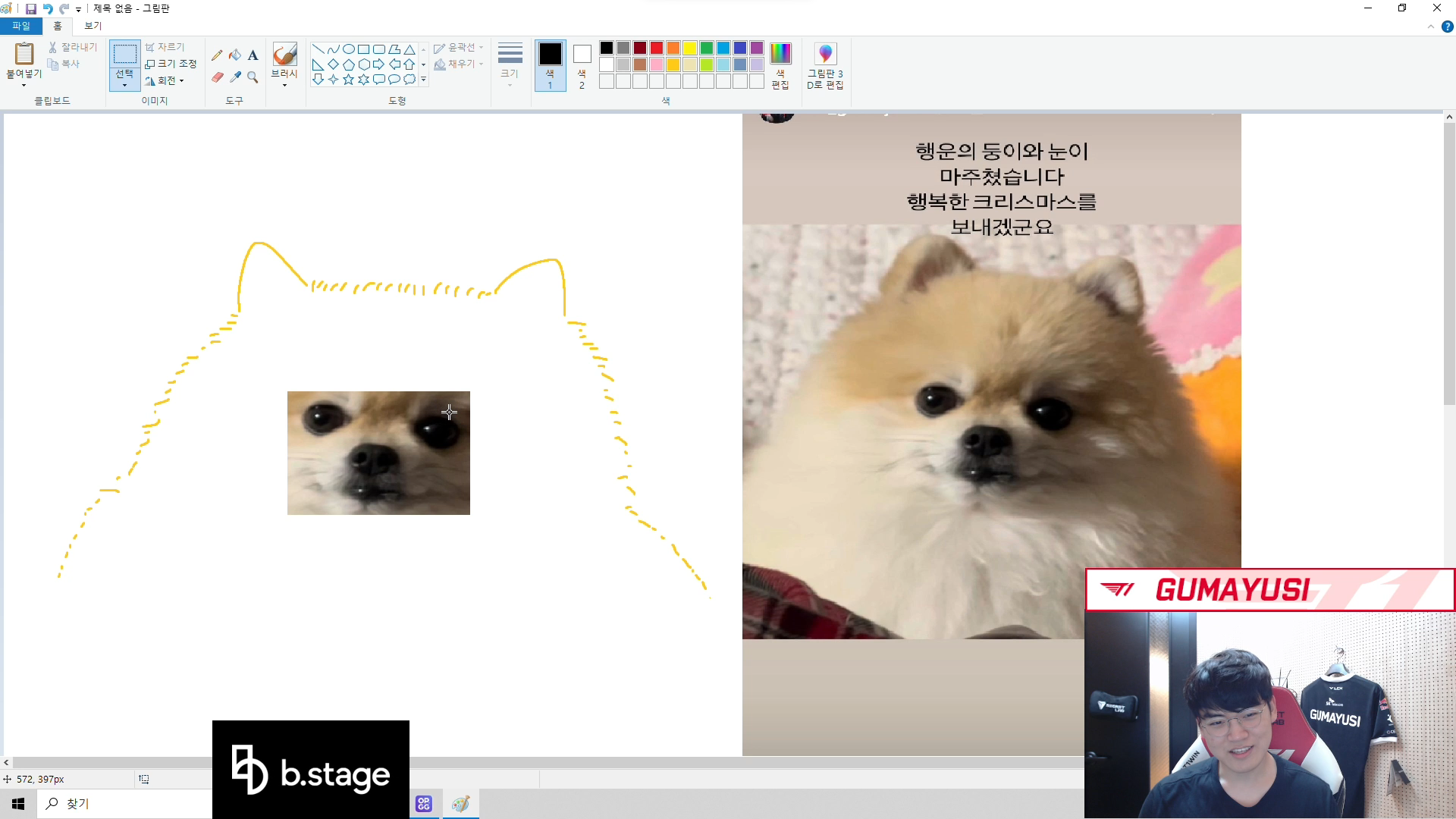Pick the red color swatch

coord(657,48)
